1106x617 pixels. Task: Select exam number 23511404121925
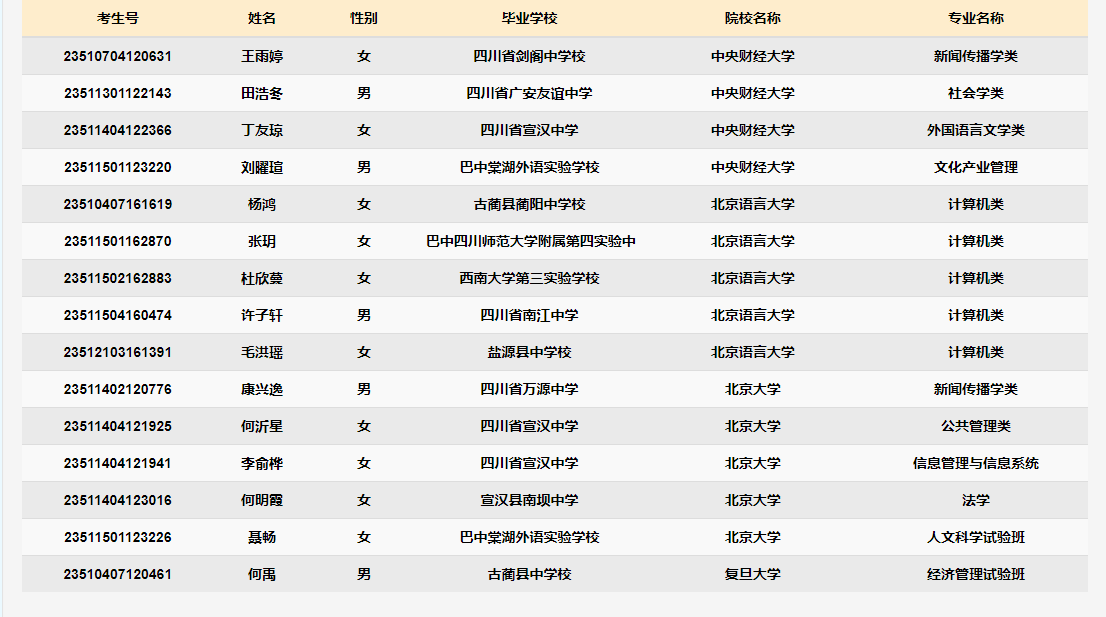(118, 427)
